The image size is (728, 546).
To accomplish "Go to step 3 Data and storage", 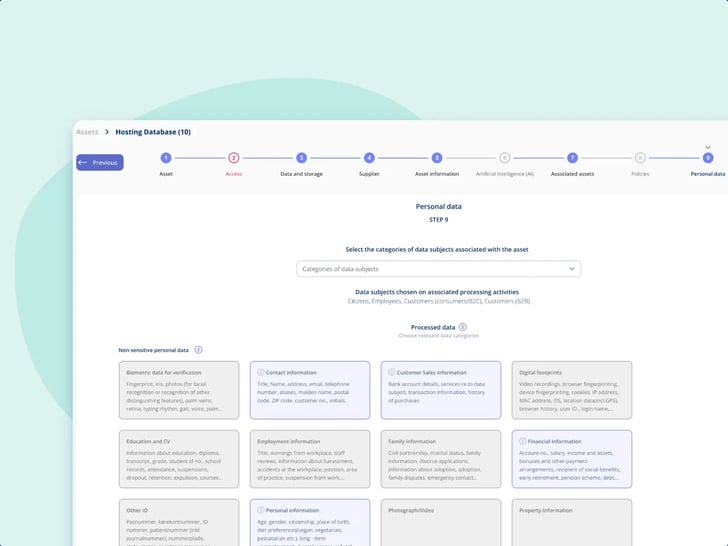I will 301,158.
